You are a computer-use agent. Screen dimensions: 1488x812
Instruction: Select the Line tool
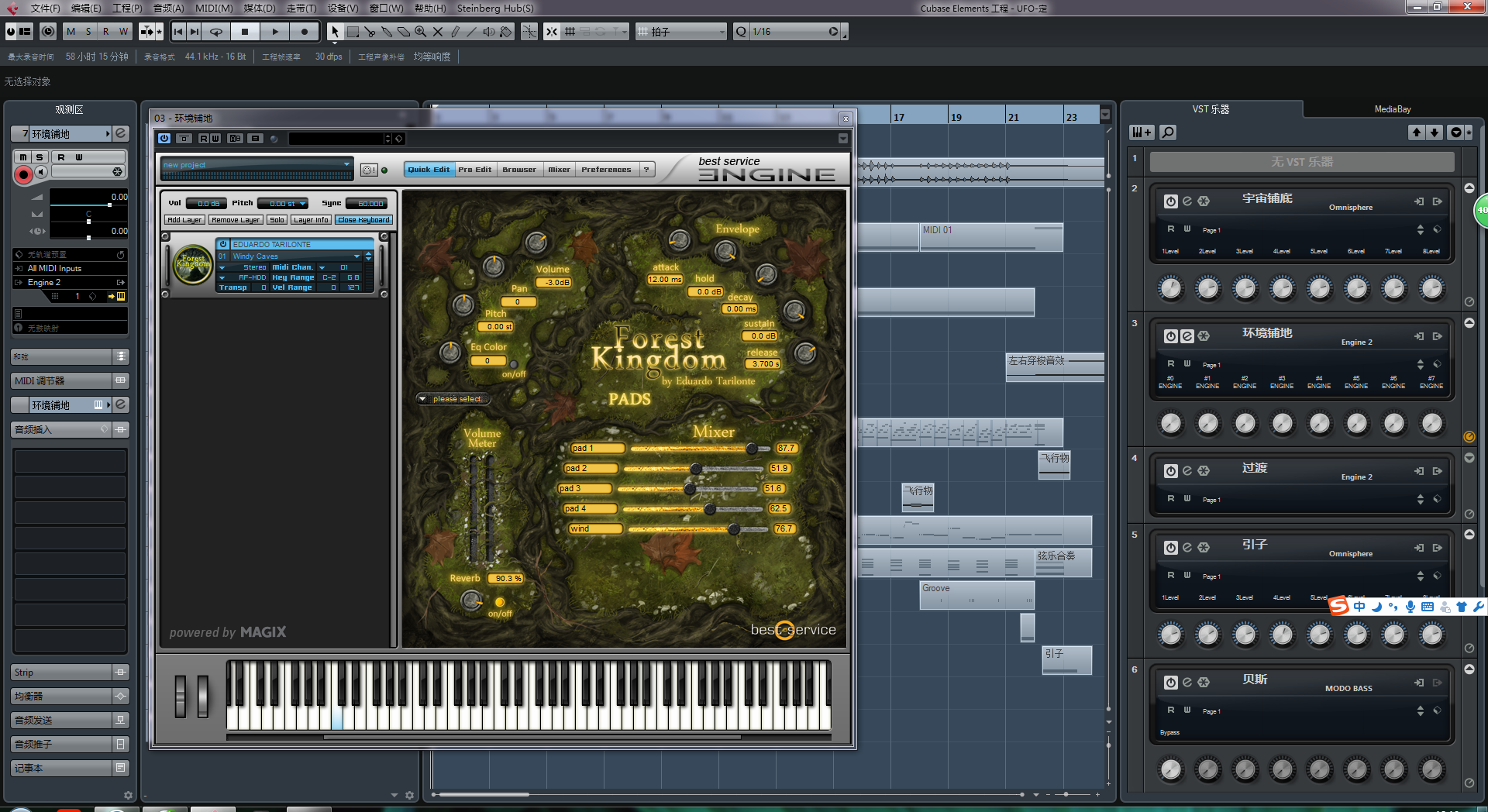tap(472, 31)
